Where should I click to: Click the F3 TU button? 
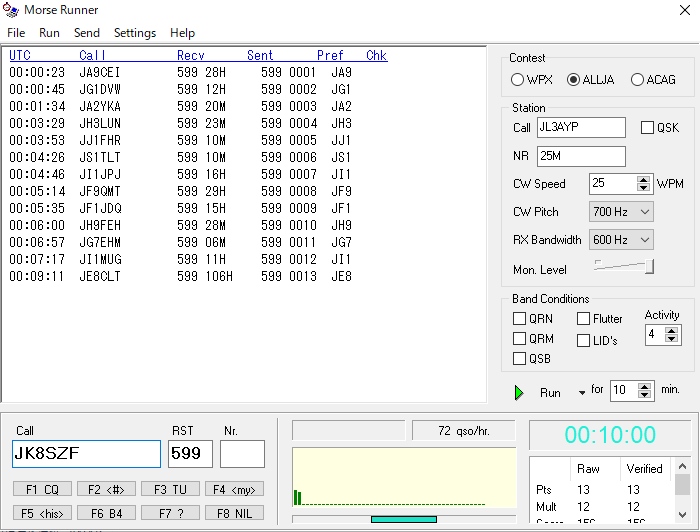tap(170, 489)
